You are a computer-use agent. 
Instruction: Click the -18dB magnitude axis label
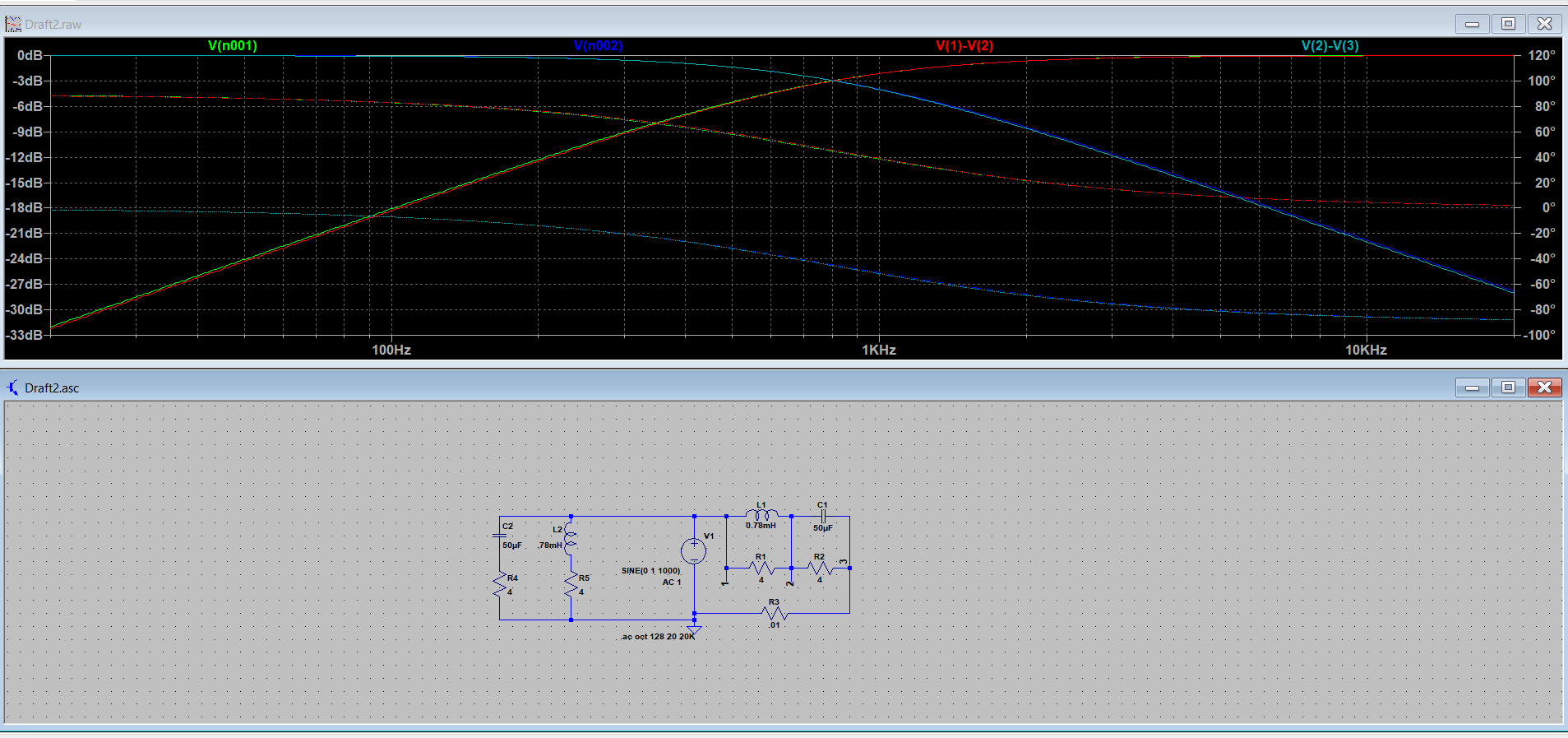pyautogui.click(x=25, y=207)
